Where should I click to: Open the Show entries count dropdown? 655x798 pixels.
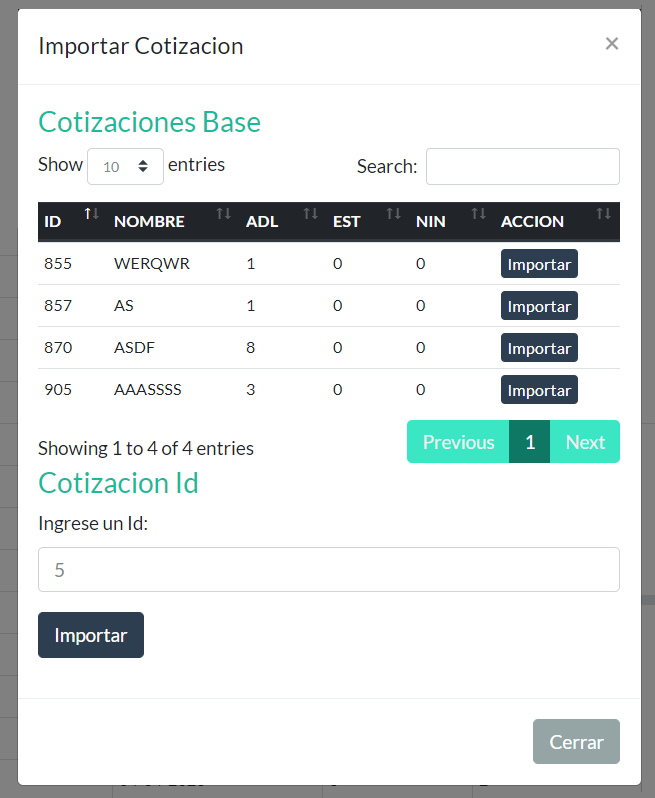125,167
